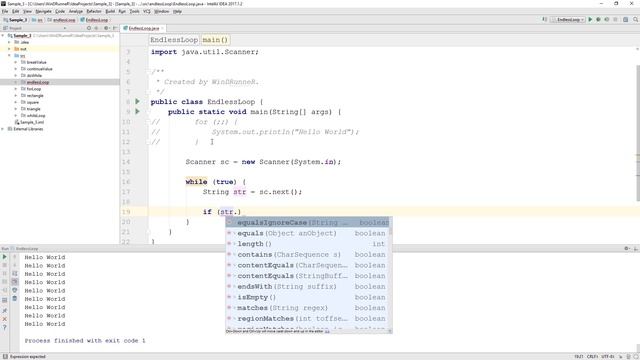640x360 pixels.
Task: Stop the process in the Run panel
Action: (x=5, y=265)
